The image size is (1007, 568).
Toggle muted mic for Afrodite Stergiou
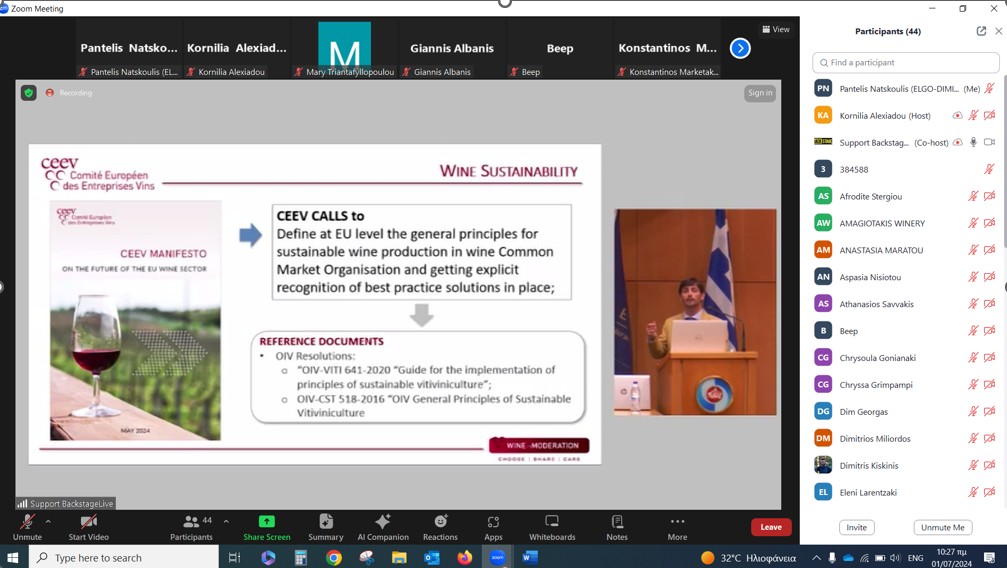[x=974, y=196]
